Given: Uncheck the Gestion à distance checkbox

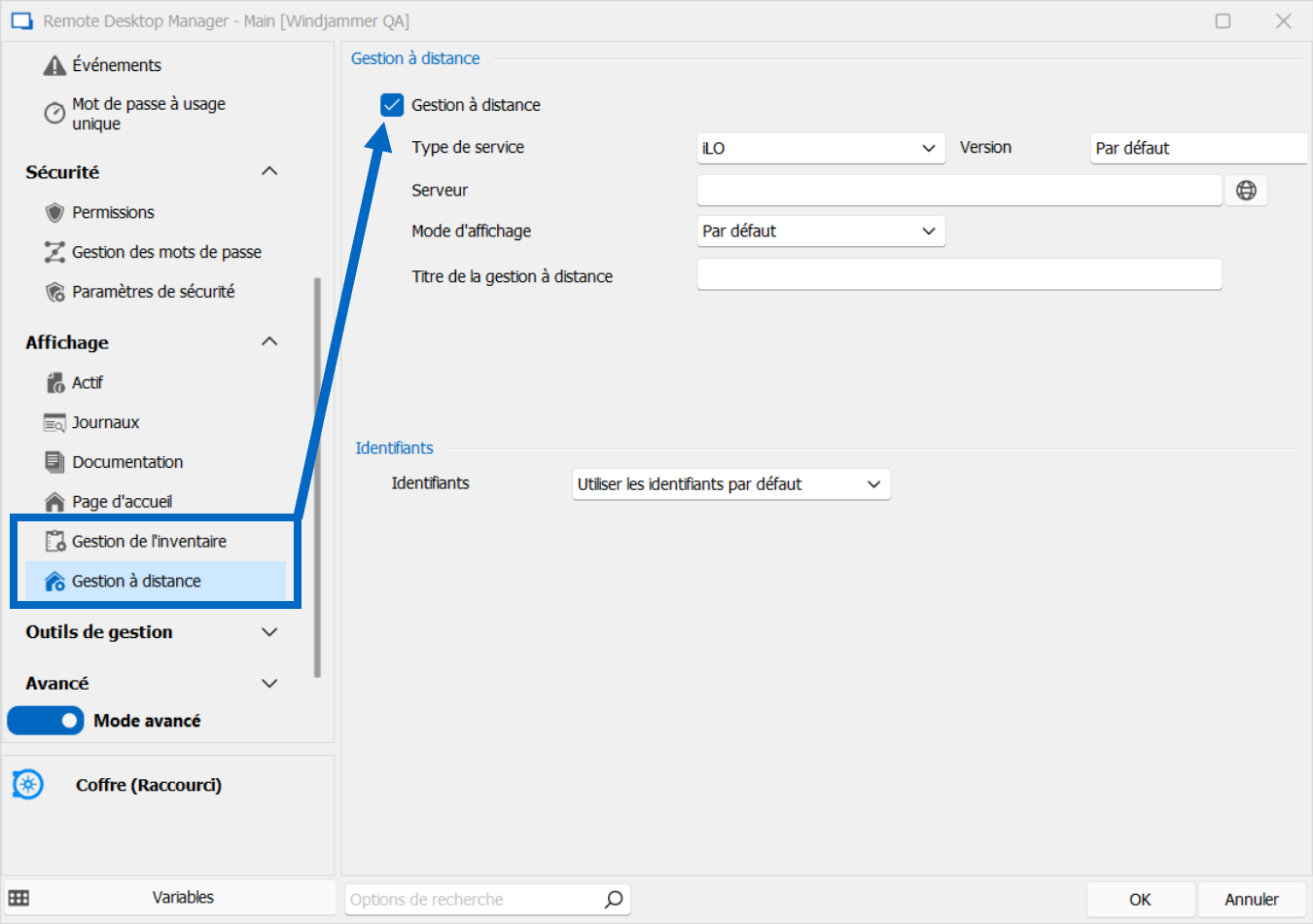Looking at the screenshot, I should [x=392, y=105].
